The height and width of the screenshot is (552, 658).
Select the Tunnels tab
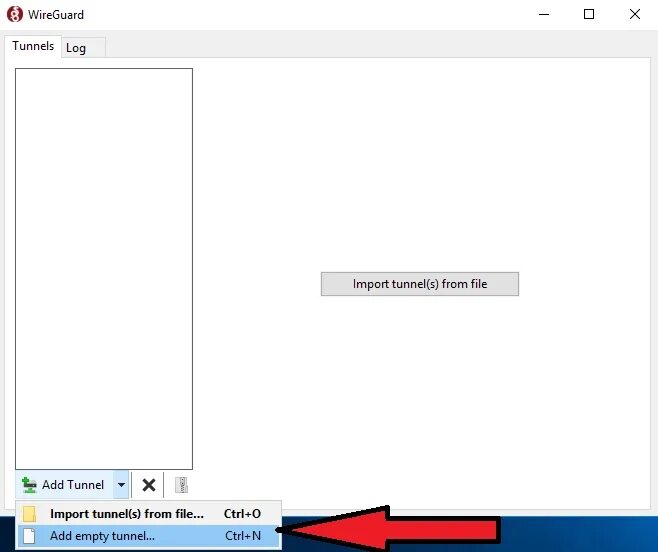(33, 46)
